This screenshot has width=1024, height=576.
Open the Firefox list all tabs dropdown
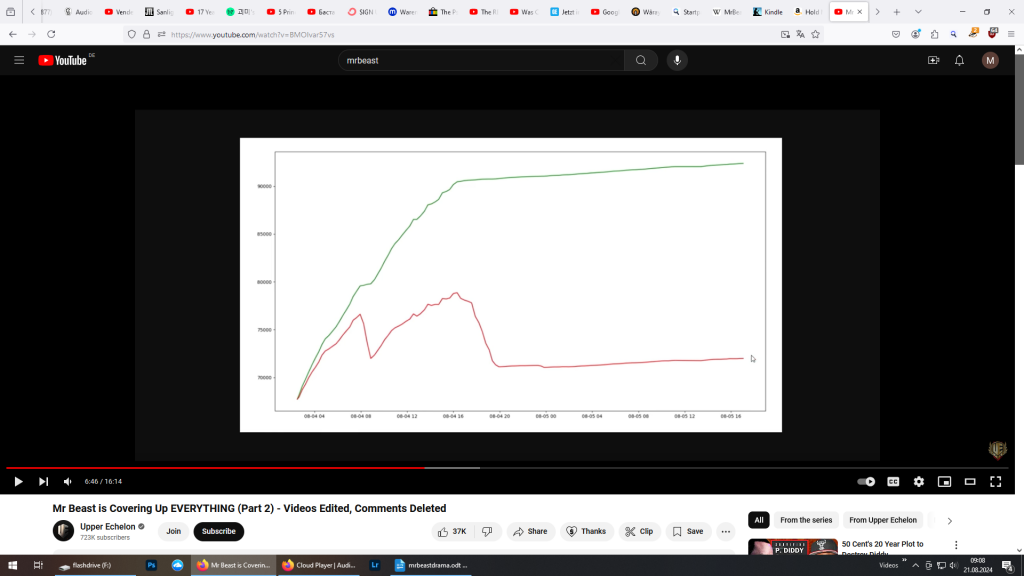918,12
